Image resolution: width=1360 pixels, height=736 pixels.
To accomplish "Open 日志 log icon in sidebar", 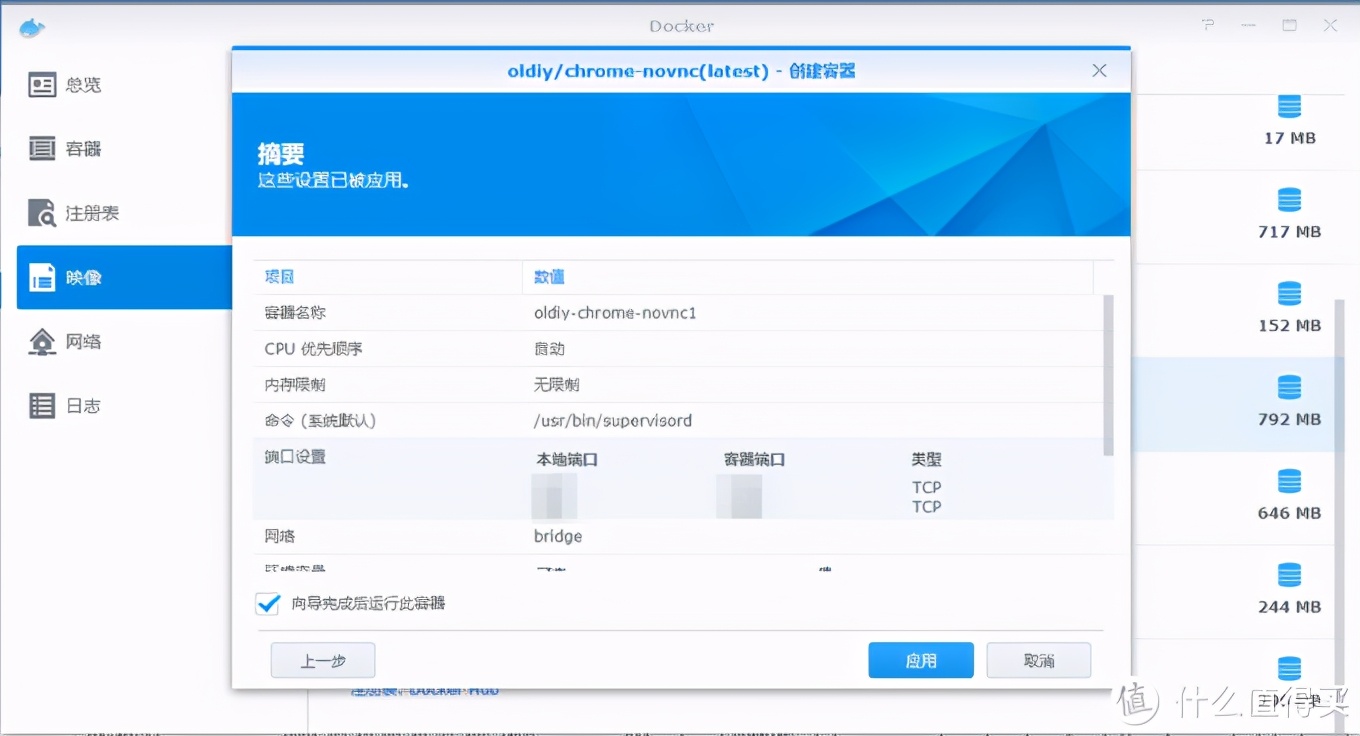I will [x=42, y=405].
